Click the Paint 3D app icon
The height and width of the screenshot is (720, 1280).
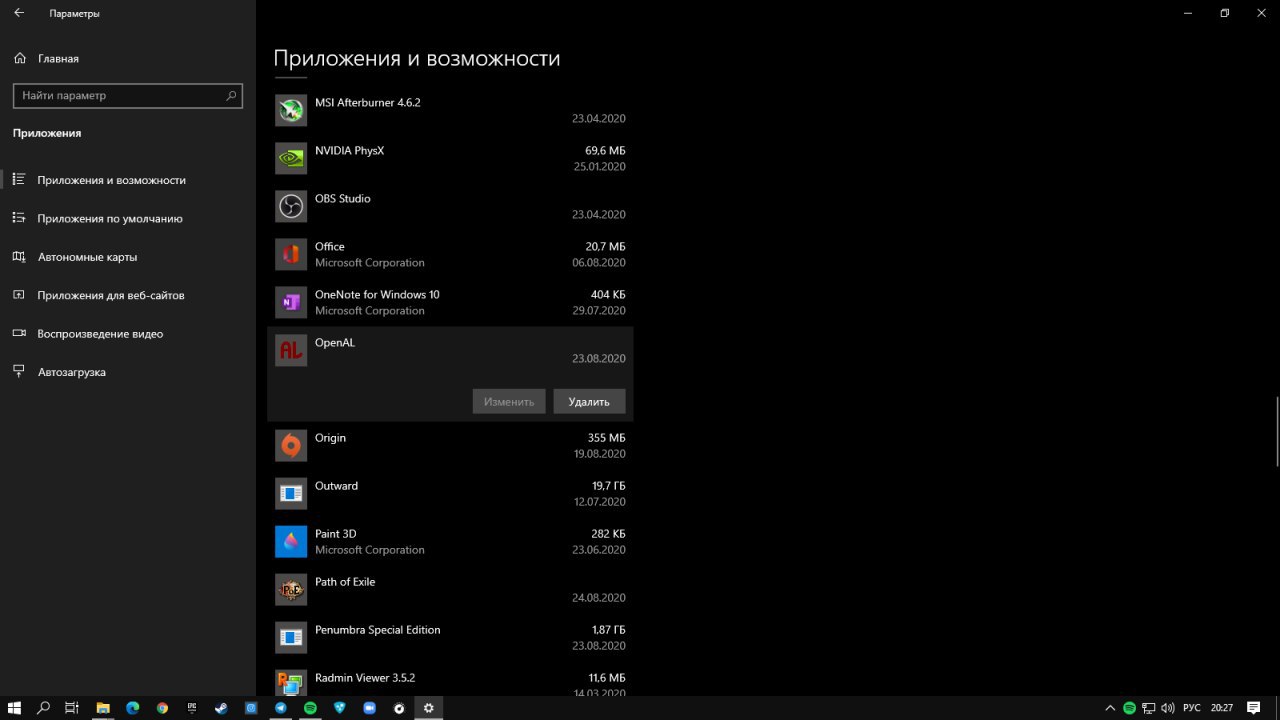[291, 541]
